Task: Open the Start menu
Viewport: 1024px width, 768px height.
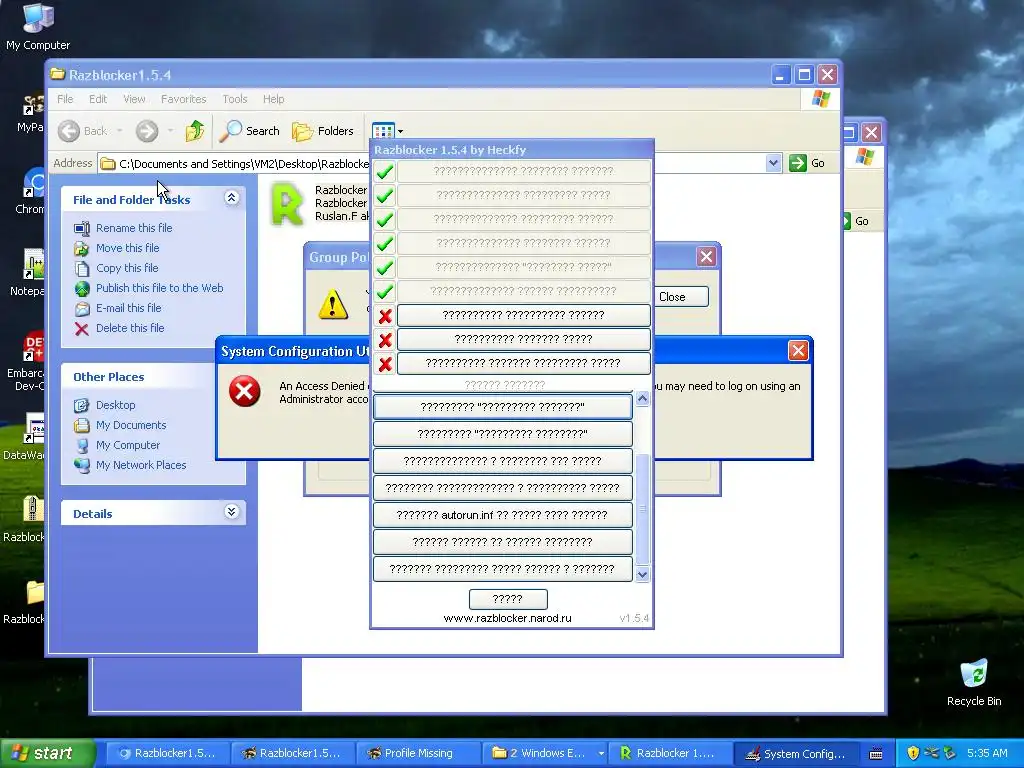Action: 47,753
